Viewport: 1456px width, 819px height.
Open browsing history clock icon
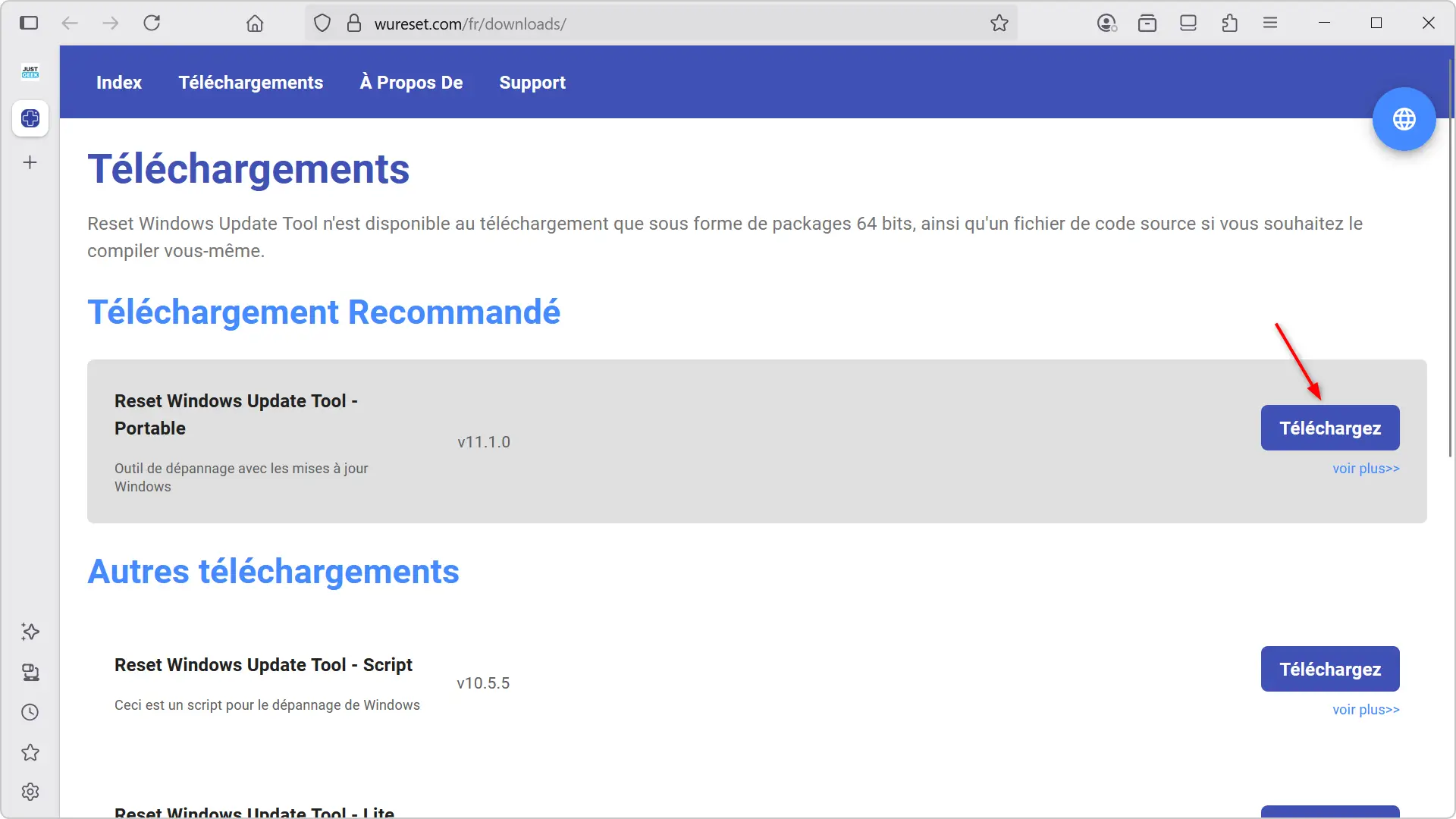tap(30, 712)
